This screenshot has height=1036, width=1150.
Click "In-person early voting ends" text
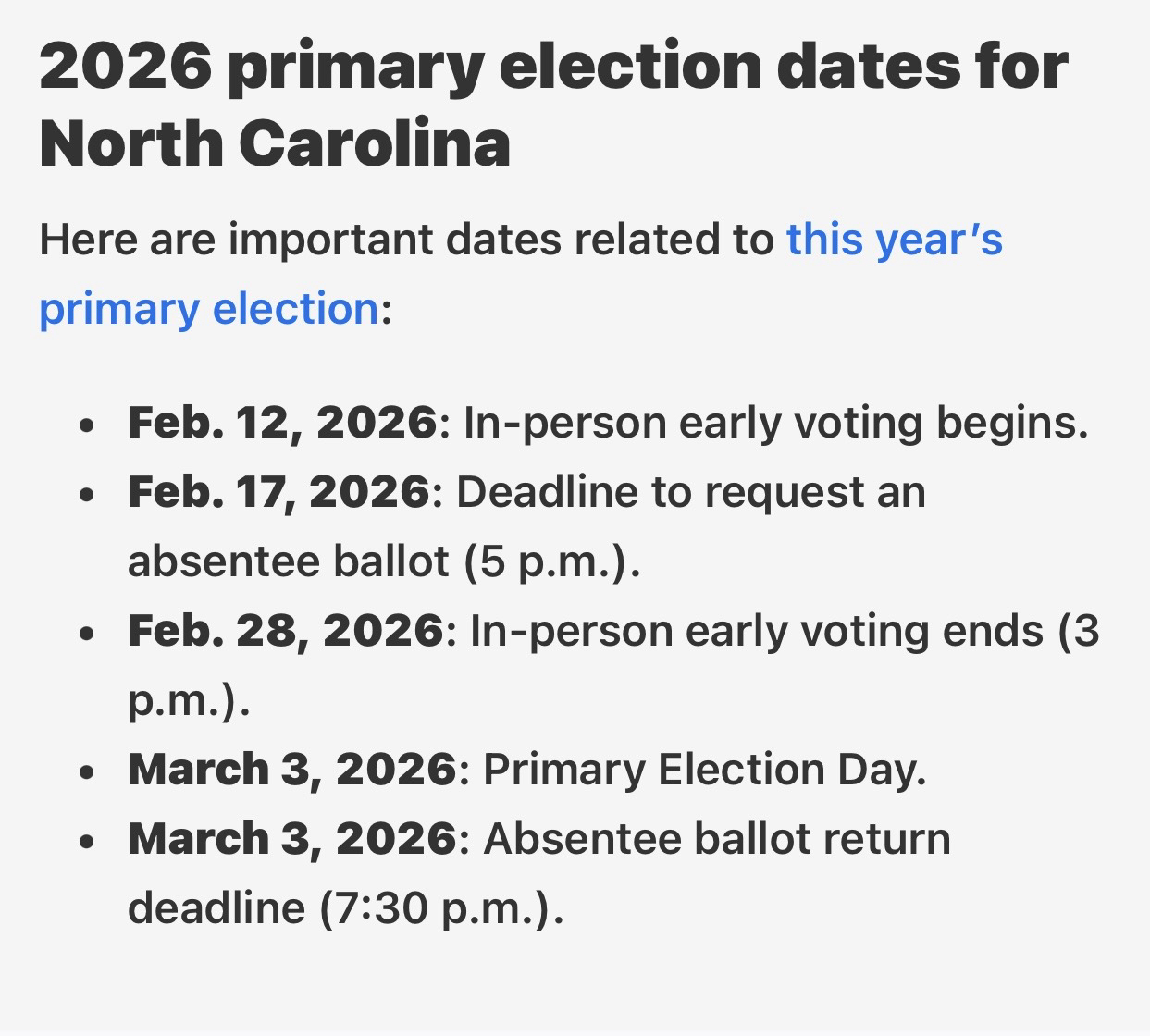pyautogui.click(x=757, y=631)
